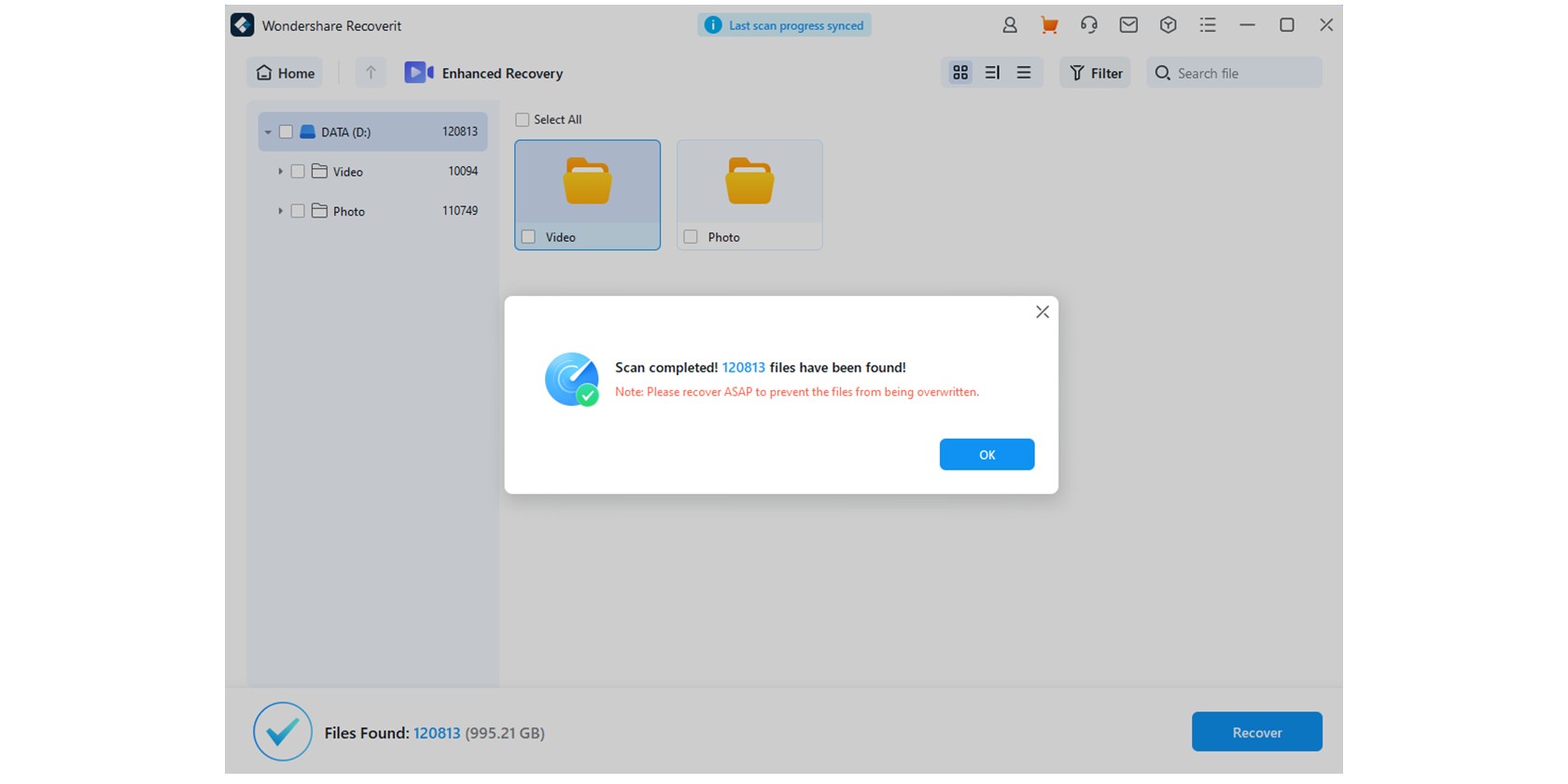
Task: Click the up-arrow navigate icon
Action: (371, 73)
